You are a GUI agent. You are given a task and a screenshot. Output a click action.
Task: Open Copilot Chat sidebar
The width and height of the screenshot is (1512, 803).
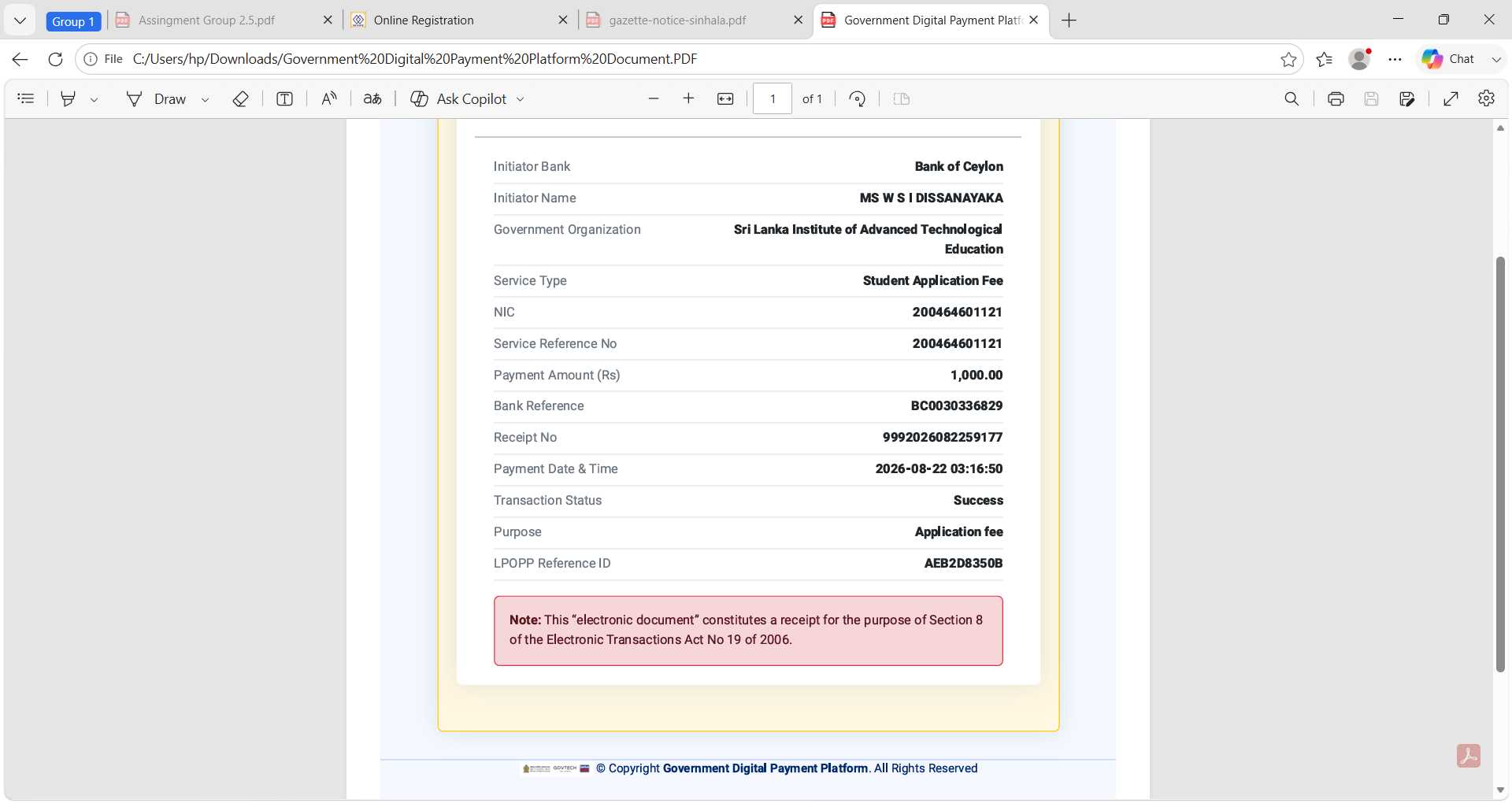coord(1448,59)
